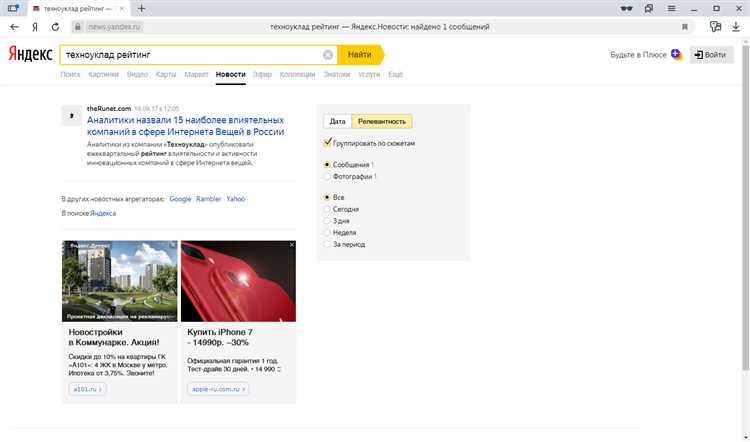Switch to the Видео tab
This screenshot has height=442, width=750.
(137, 74)
